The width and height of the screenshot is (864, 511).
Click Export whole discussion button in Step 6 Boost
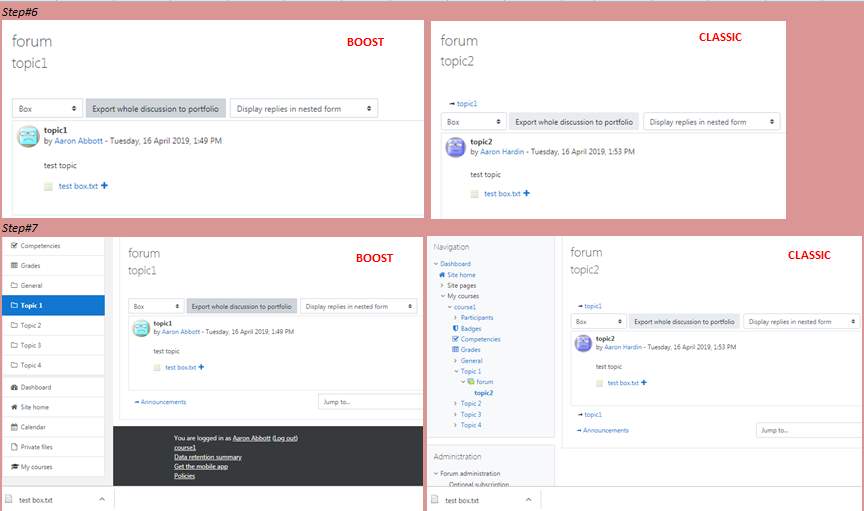point(155,109)
